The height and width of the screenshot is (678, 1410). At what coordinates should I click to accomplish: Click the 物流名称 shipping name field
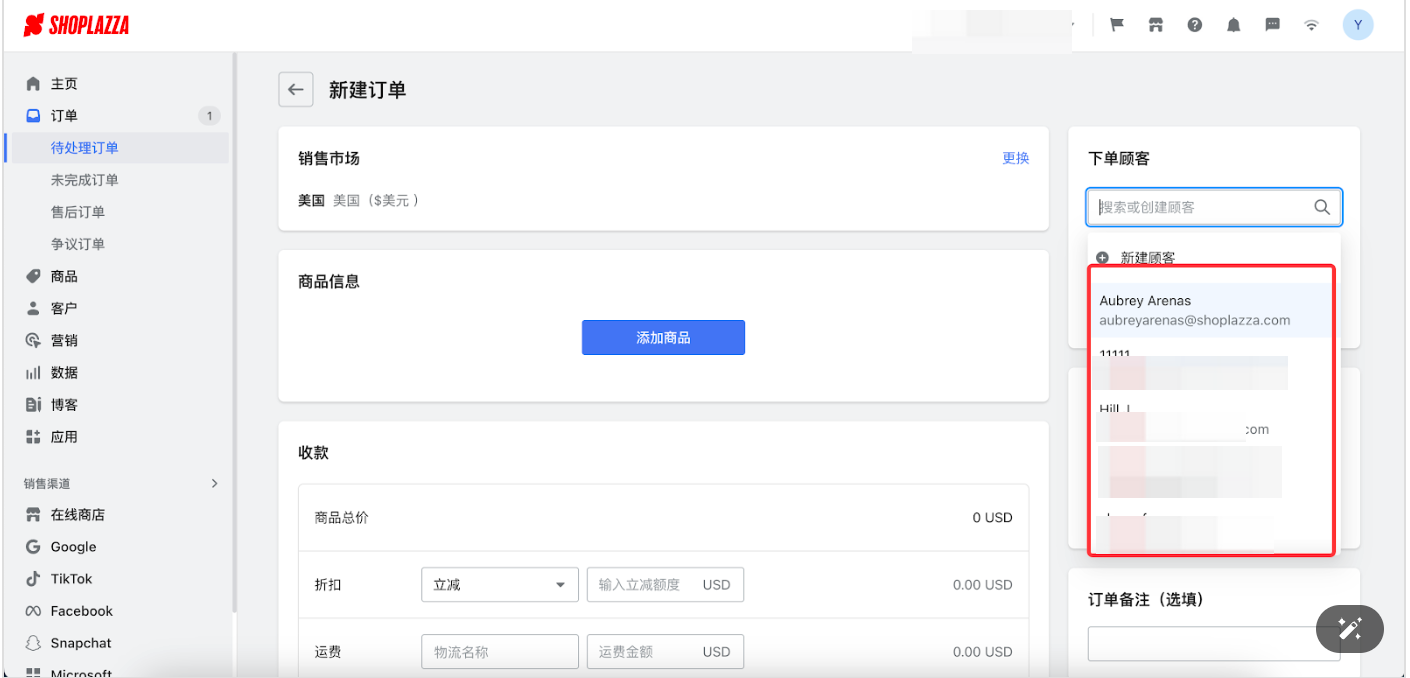coord(499,652)
